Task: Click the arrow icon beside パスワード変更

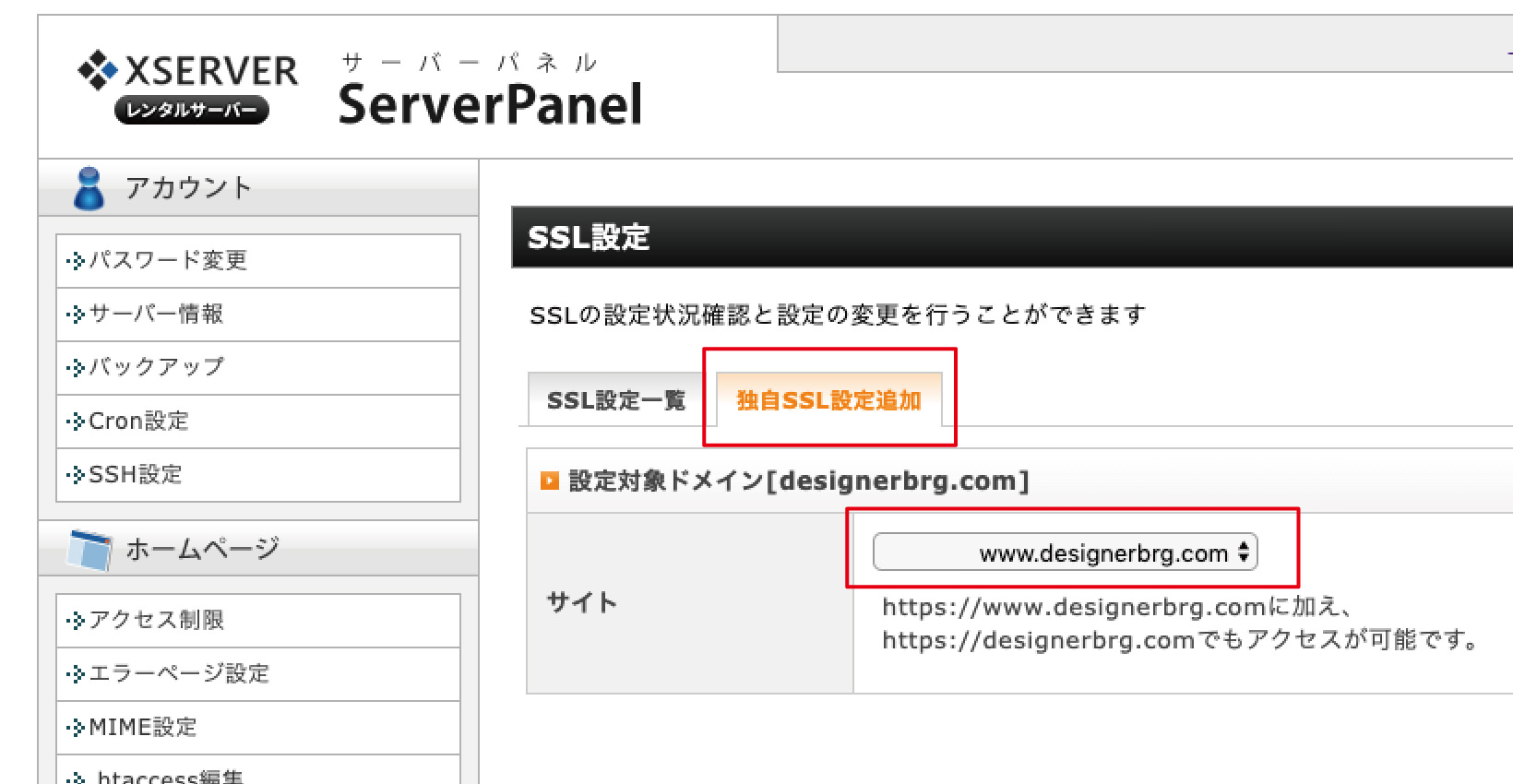Action: [x=76, y=261]
